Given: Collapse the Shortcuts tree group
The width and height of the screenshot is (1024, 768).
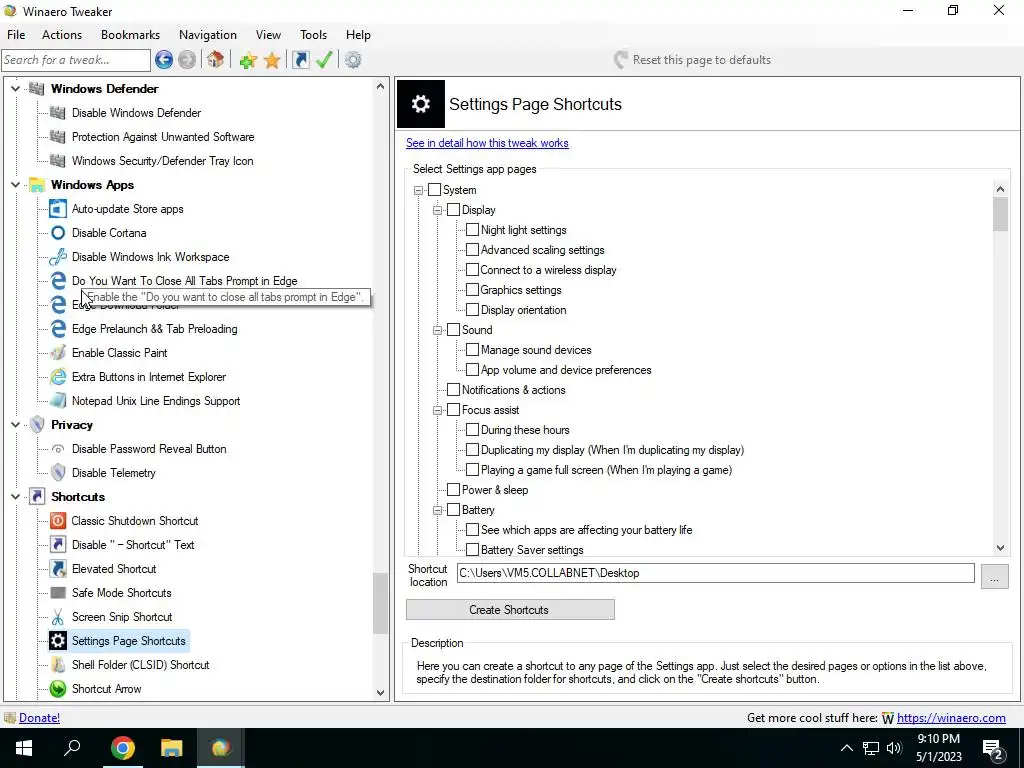Looking at the screenshot, I should point(15,497).
